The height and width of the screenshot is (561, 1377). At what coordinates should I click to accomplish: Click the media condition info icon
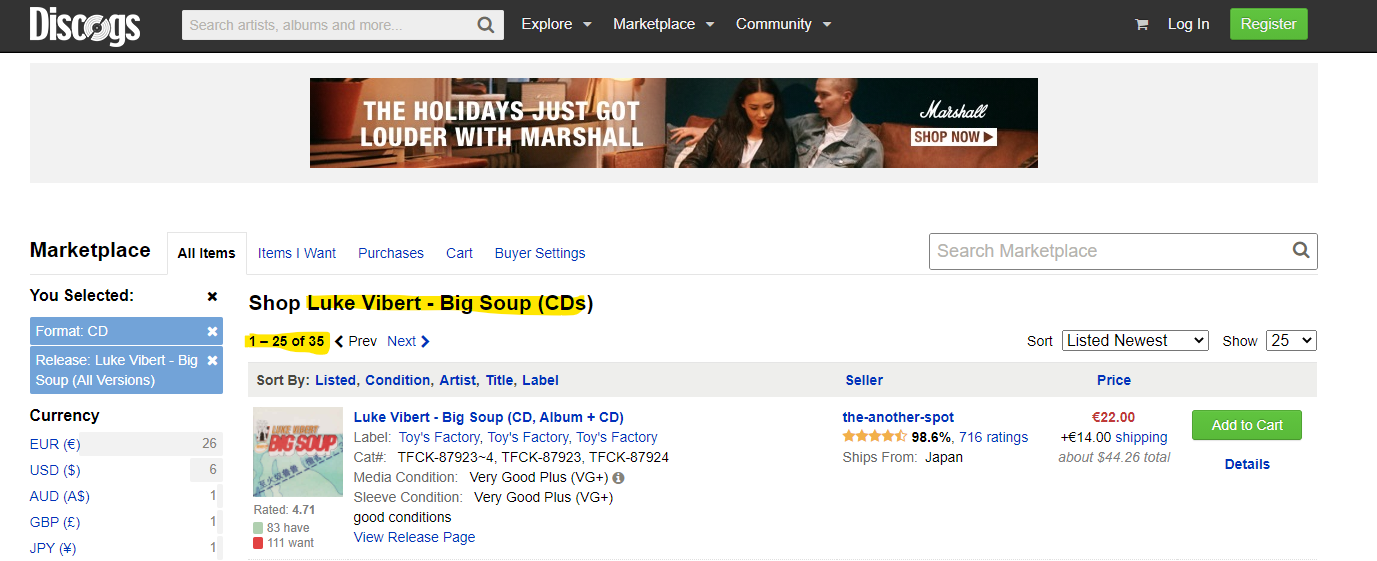(619, 478)
